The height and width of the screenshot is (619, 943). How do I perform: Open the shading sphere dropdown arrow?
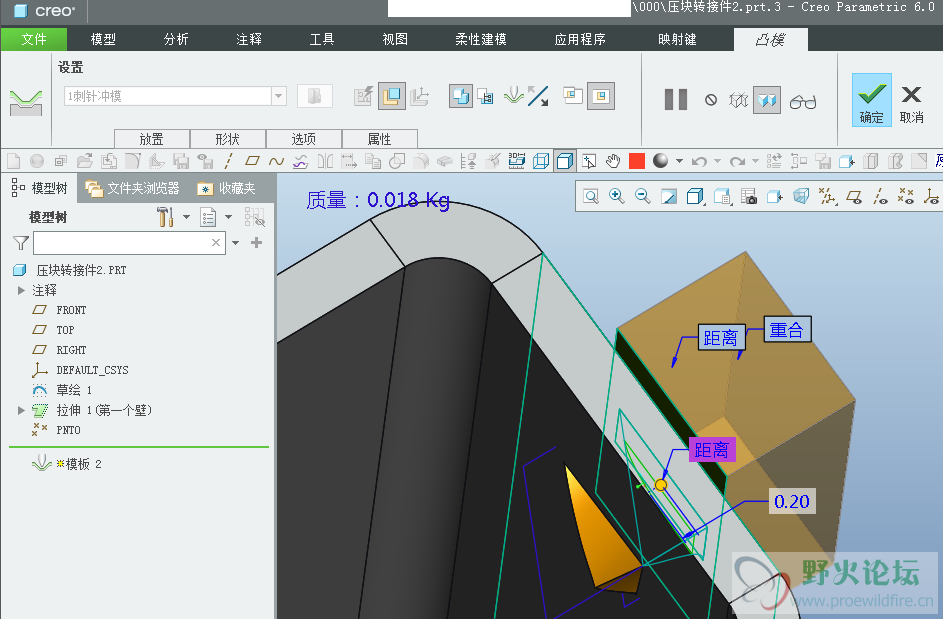[680, 161]
